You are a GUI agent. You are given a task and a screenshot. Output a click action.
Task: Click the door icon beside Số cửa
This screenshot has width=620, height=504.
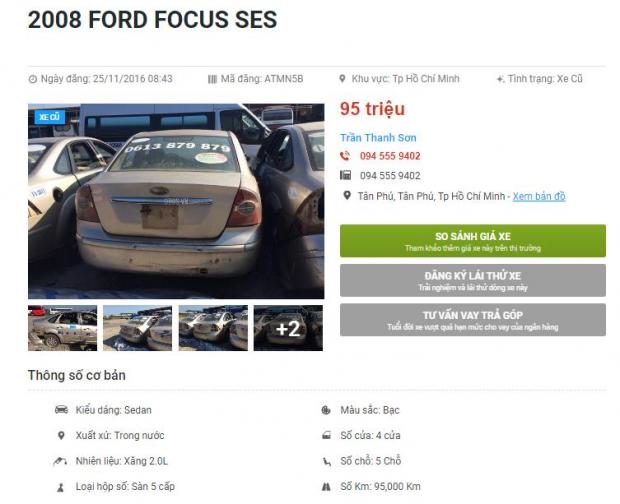click(x=326, y=436)
